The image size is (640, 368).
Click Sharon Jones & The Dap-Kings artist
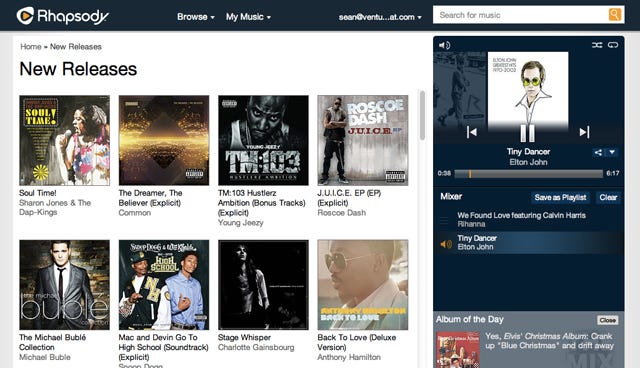55,208
